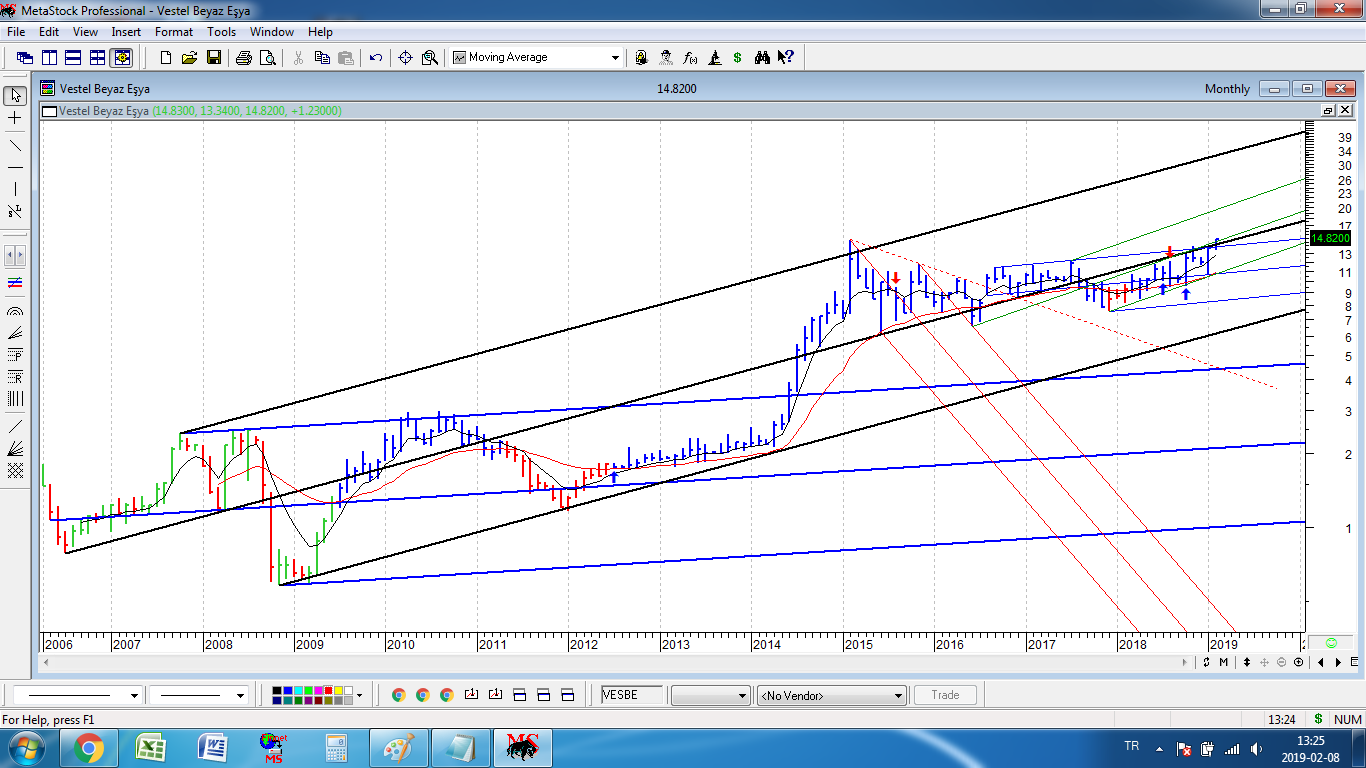
Task: Click the cascade windows icon
Action: [x=24, y=58]
